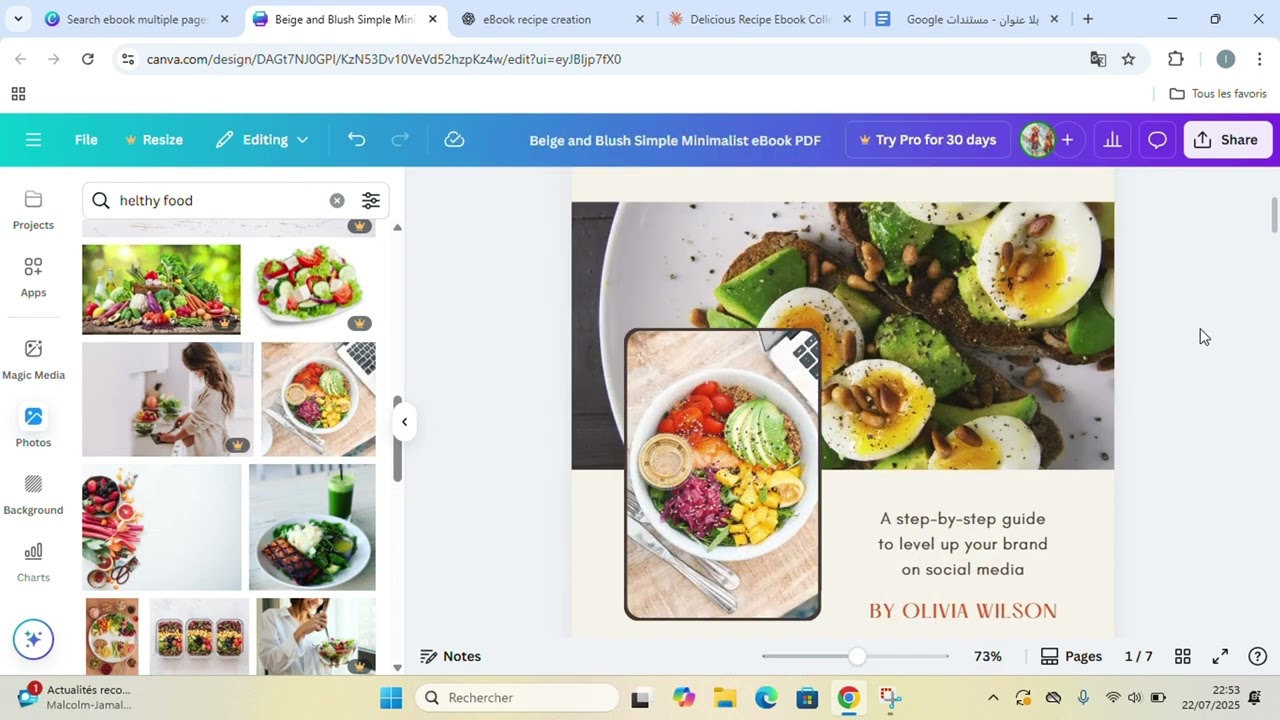Click the Share button
The width and height of the screenshot is (1280, 720).
[1227, 140]
